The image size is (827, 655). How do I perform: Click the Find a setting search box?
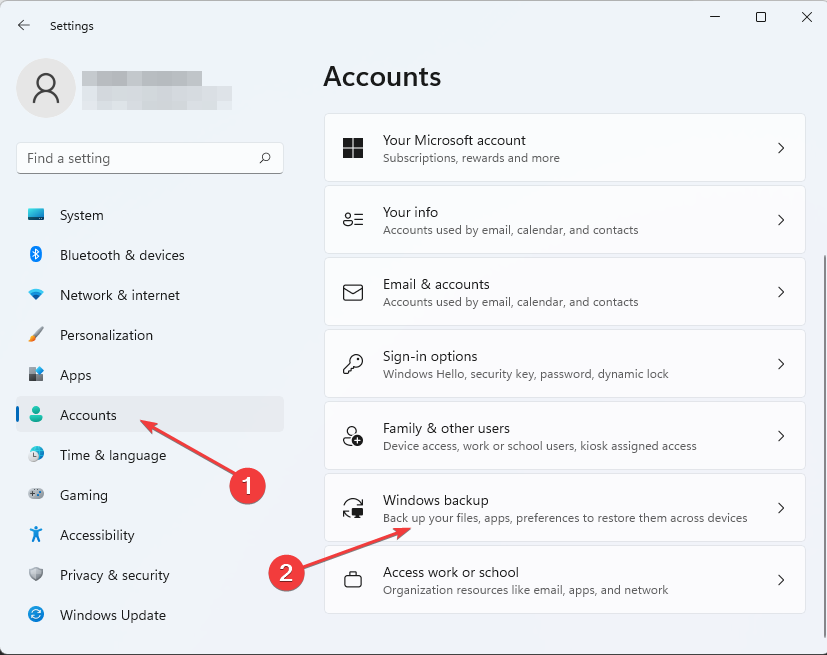click(x=140, y=158)
